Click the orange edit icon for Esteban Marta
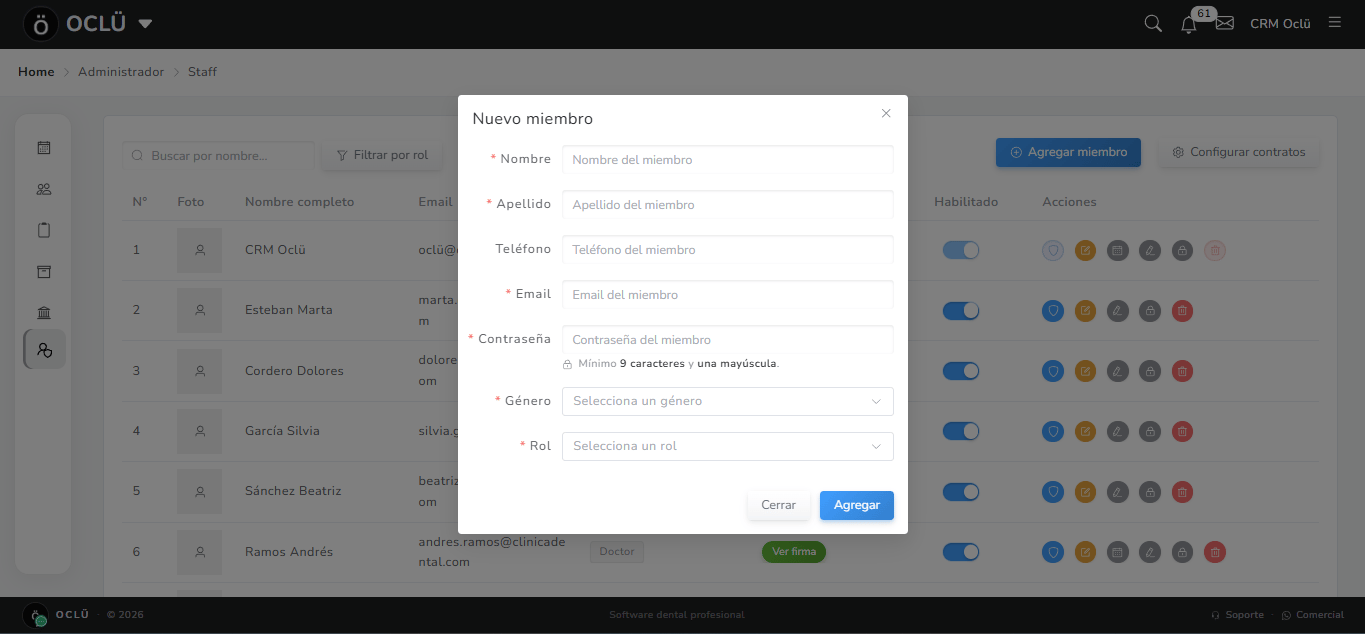 tap(1085, 311)
